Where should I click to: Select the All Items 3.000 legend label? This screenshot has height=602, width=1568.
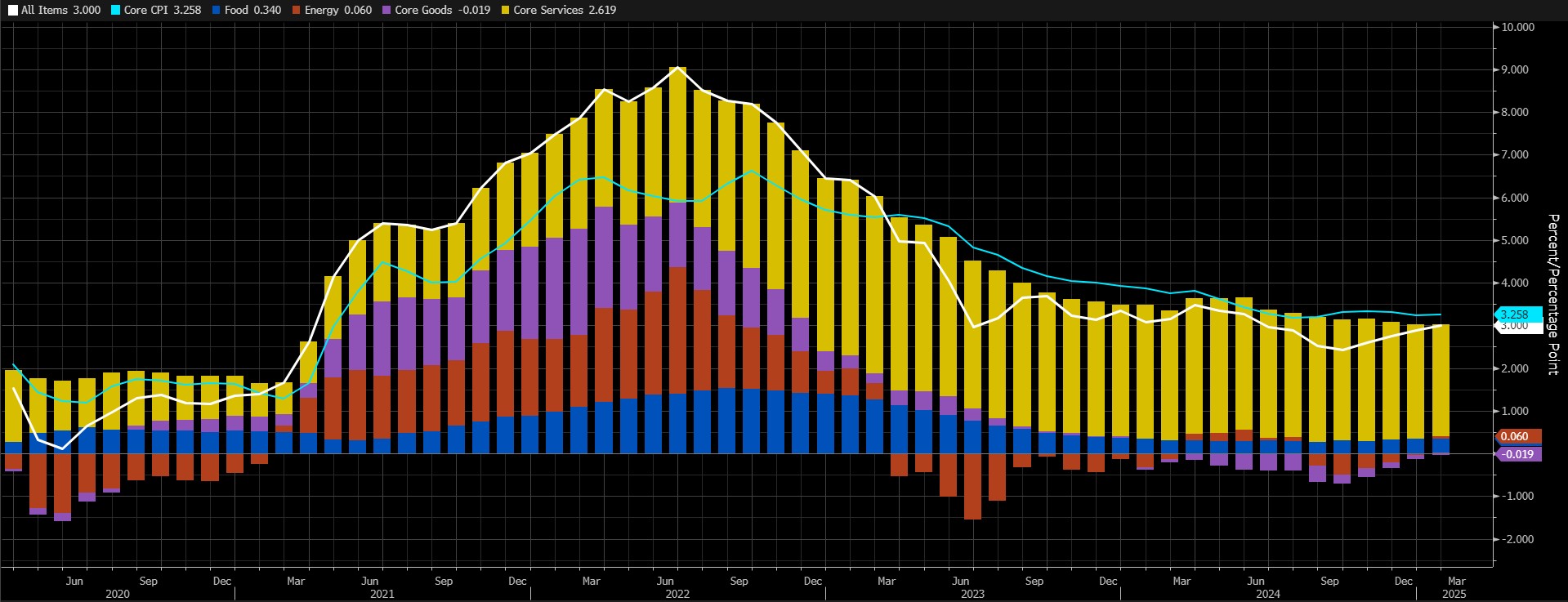pyautogui.click(x=61, y=11)
